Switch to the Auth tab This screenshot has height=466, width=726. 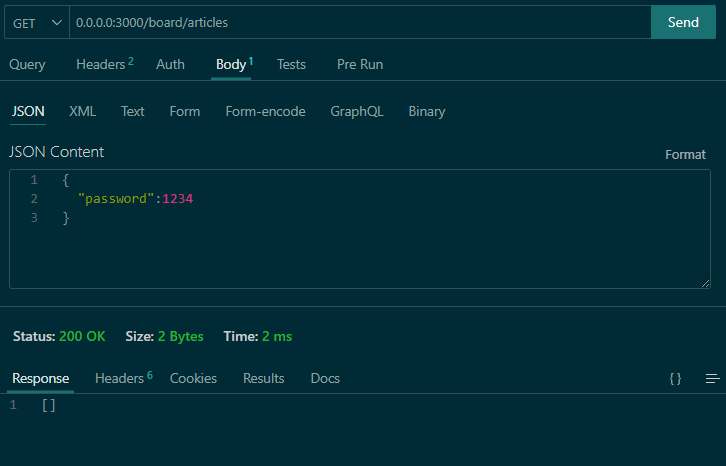pos(170,64)
